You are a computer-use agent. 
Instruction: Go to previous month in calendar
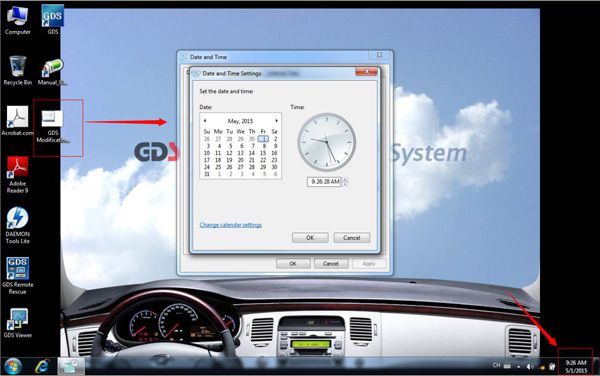point(205,120)
